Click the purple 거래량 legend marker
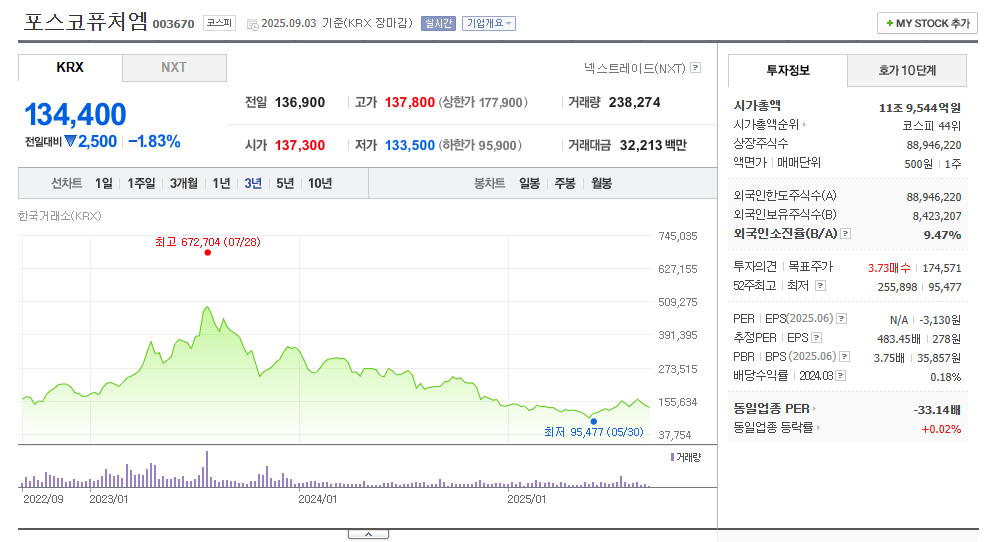 pos(672,457)
